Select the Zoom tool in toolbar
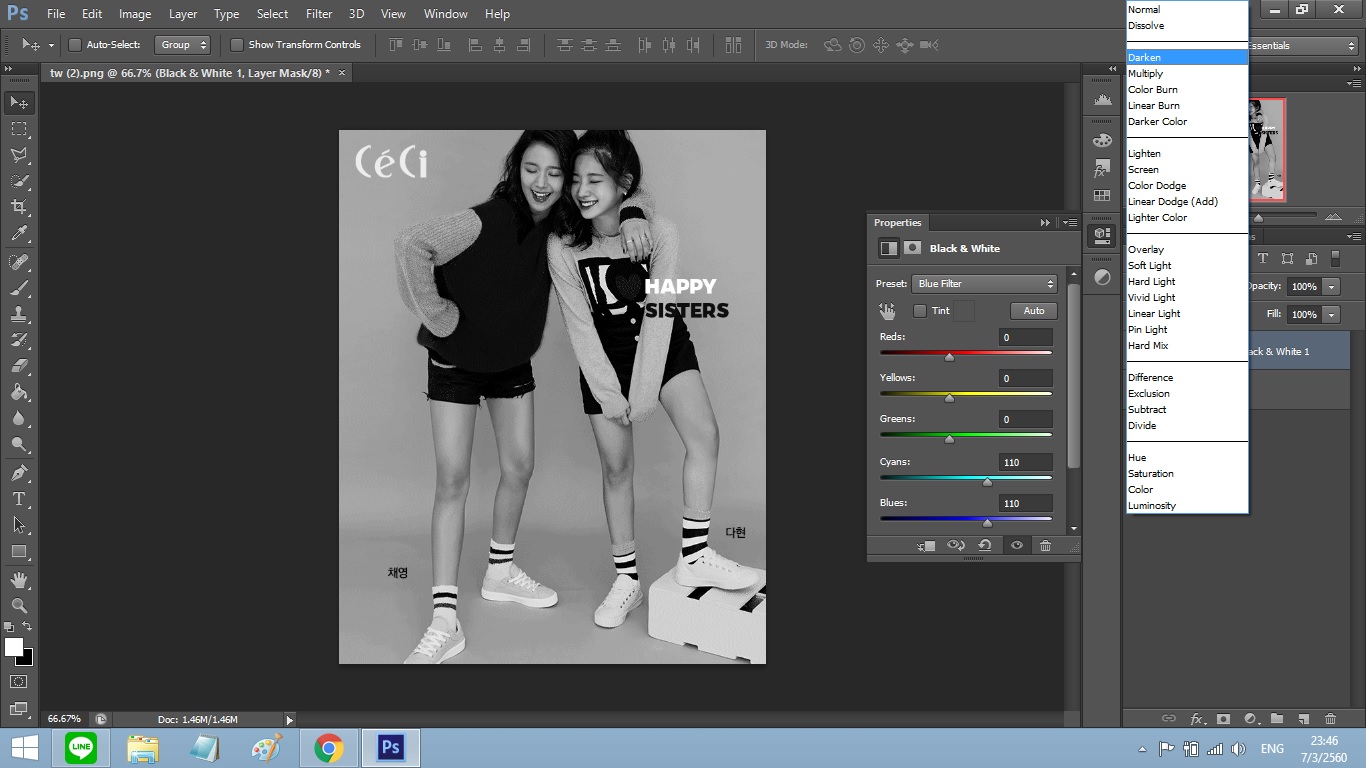Viewport: 1366px width, 768px height. click(x=19, y=606)
